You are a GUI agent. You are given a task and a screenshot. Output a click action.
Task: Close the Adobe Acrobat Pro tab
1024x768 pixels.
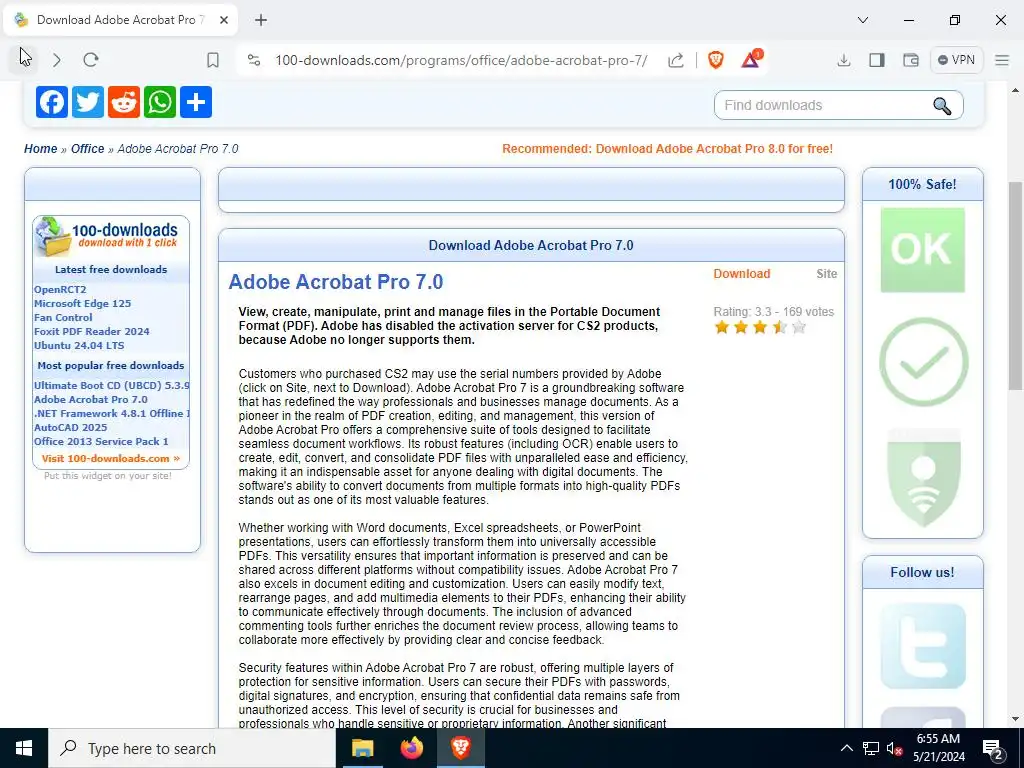click(223, 20)
